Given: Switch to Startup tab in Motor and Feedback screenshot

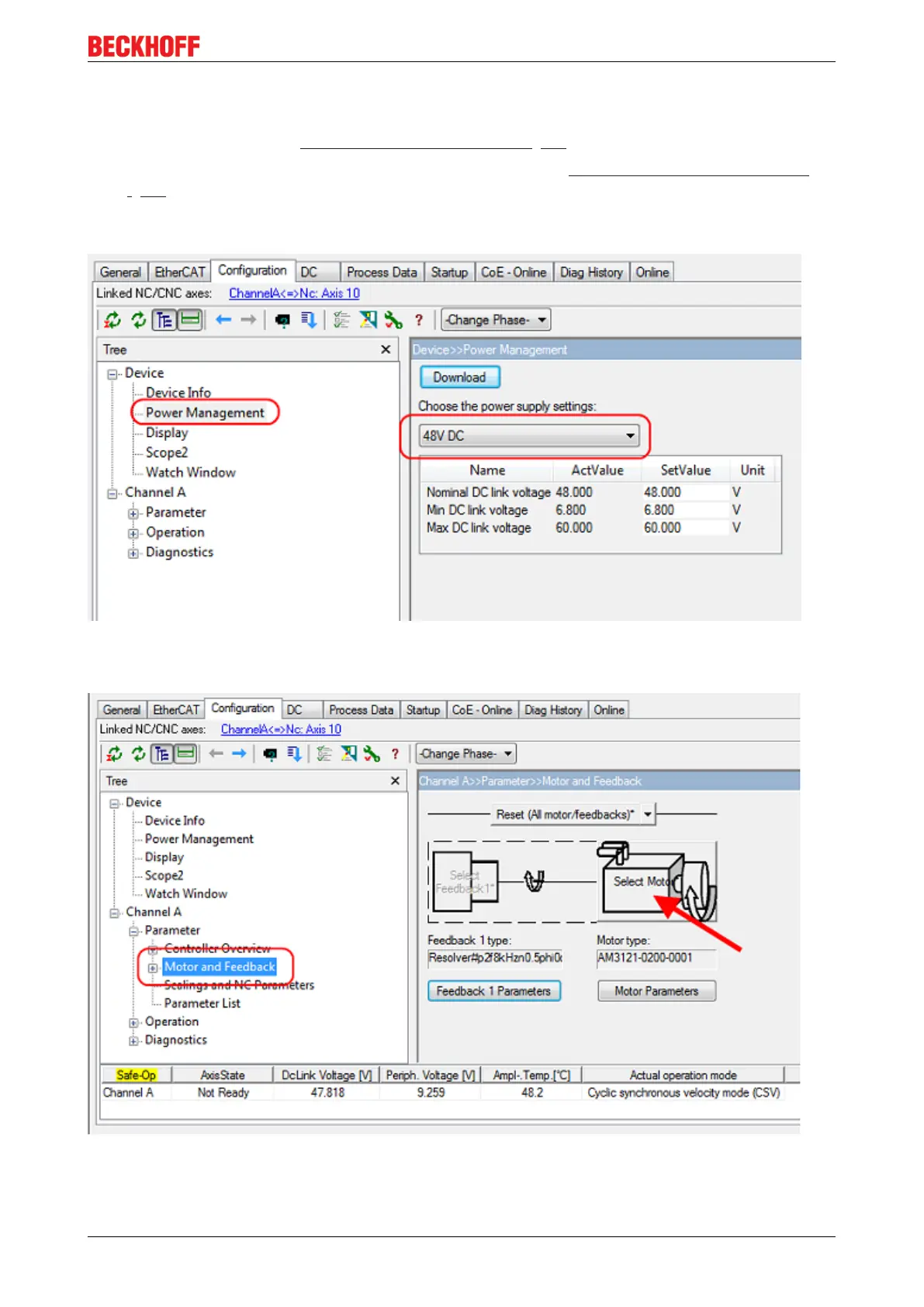Looking at the screenshot, I should [x=423, y=710].
